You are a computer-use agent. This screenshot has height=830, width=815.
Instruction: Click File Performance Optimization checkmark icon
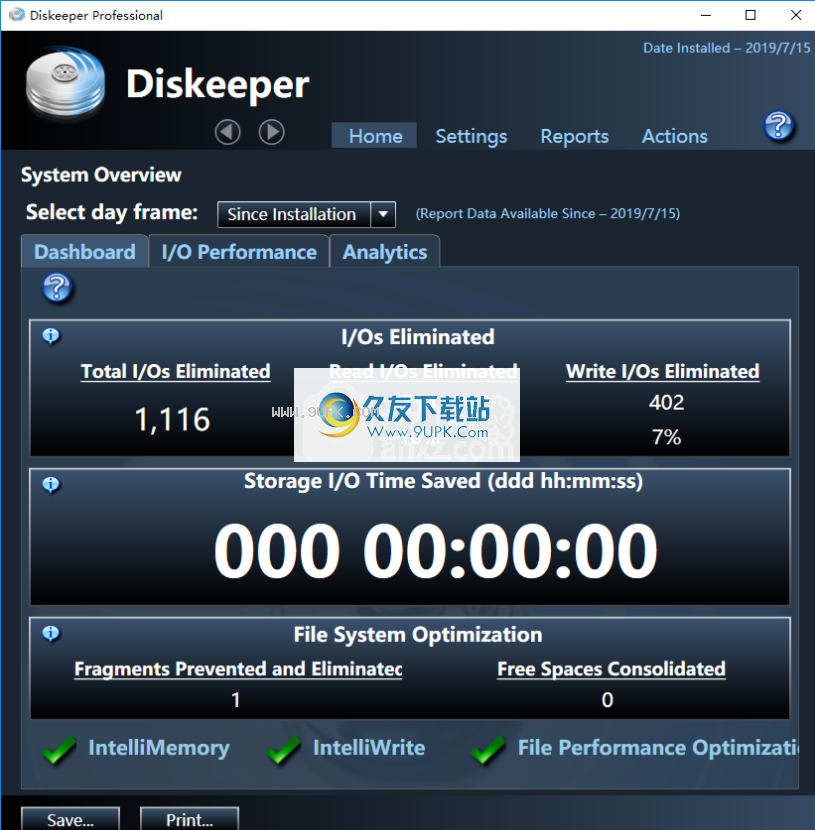(488, 750)
